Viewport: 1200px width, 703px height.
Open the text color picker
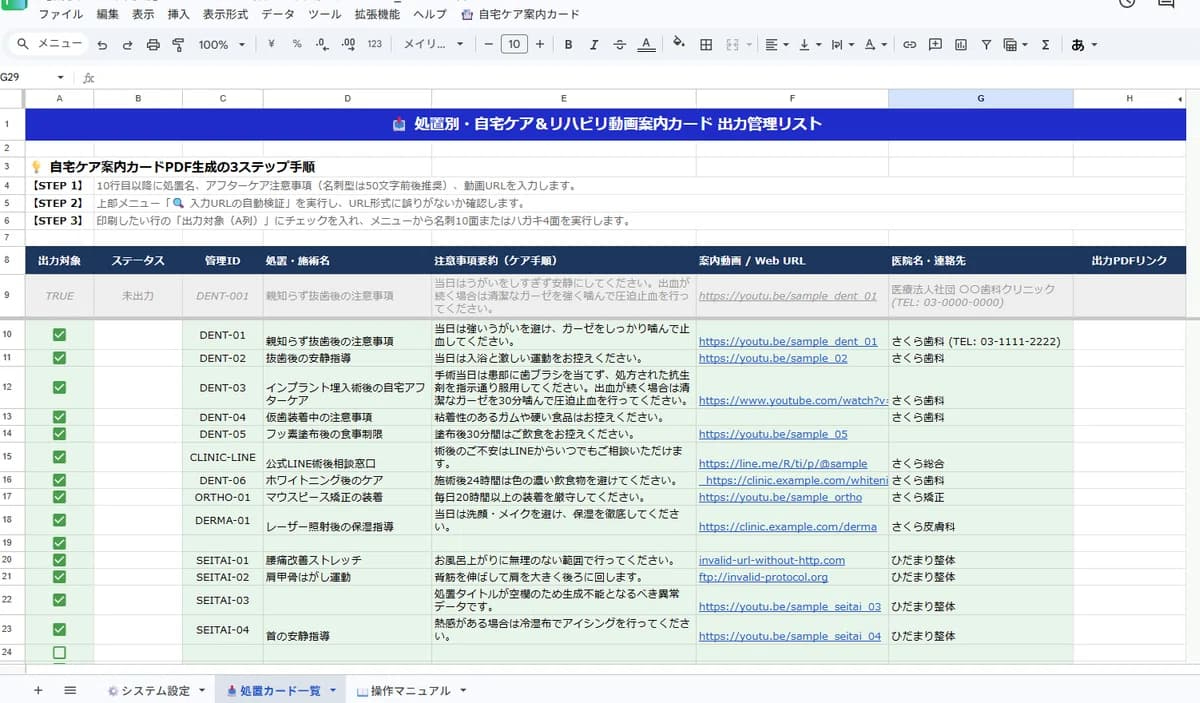(646, 44)
